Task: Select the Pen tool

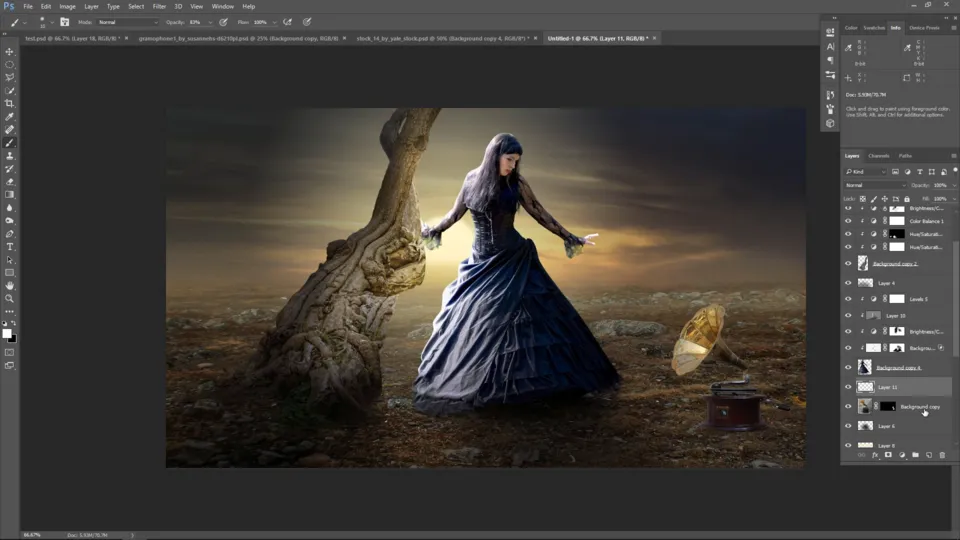Action: 9,234
